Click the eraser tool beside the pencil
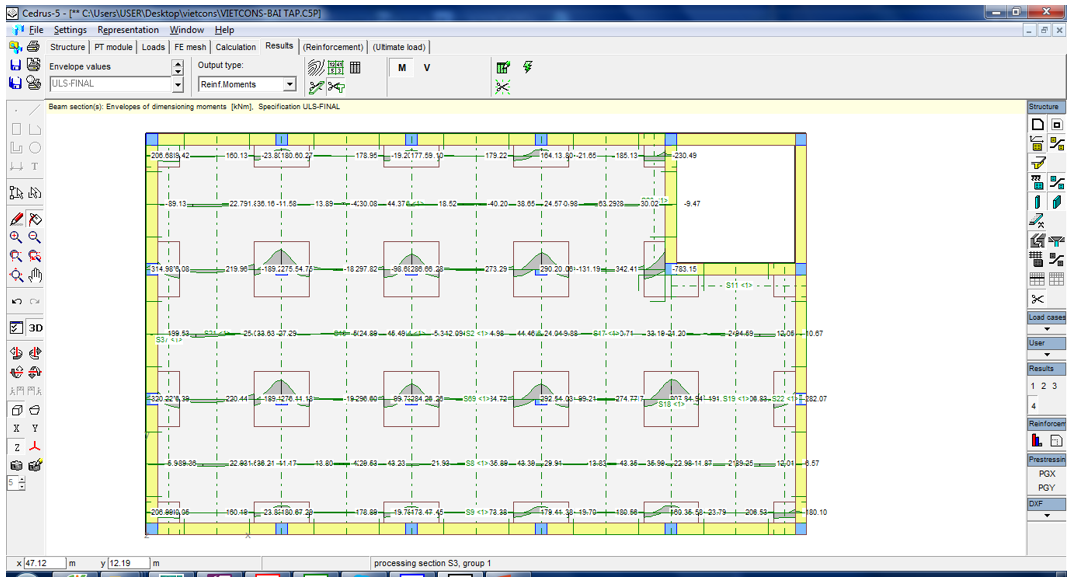1074x583 pixels. coord(35,219)
